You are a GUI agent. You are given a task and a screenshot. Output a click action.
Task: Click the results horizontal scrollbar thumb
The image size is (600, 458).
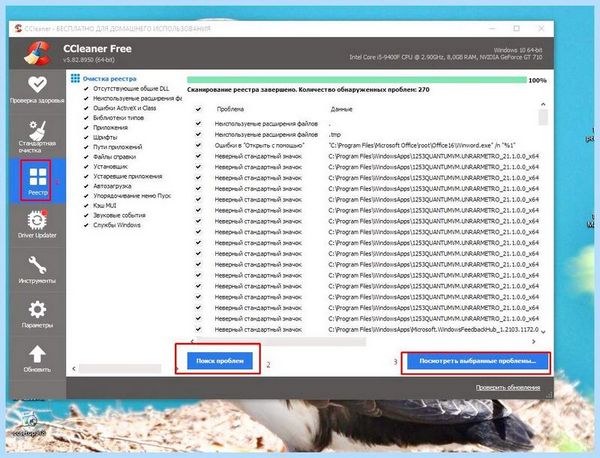[281, 341]
